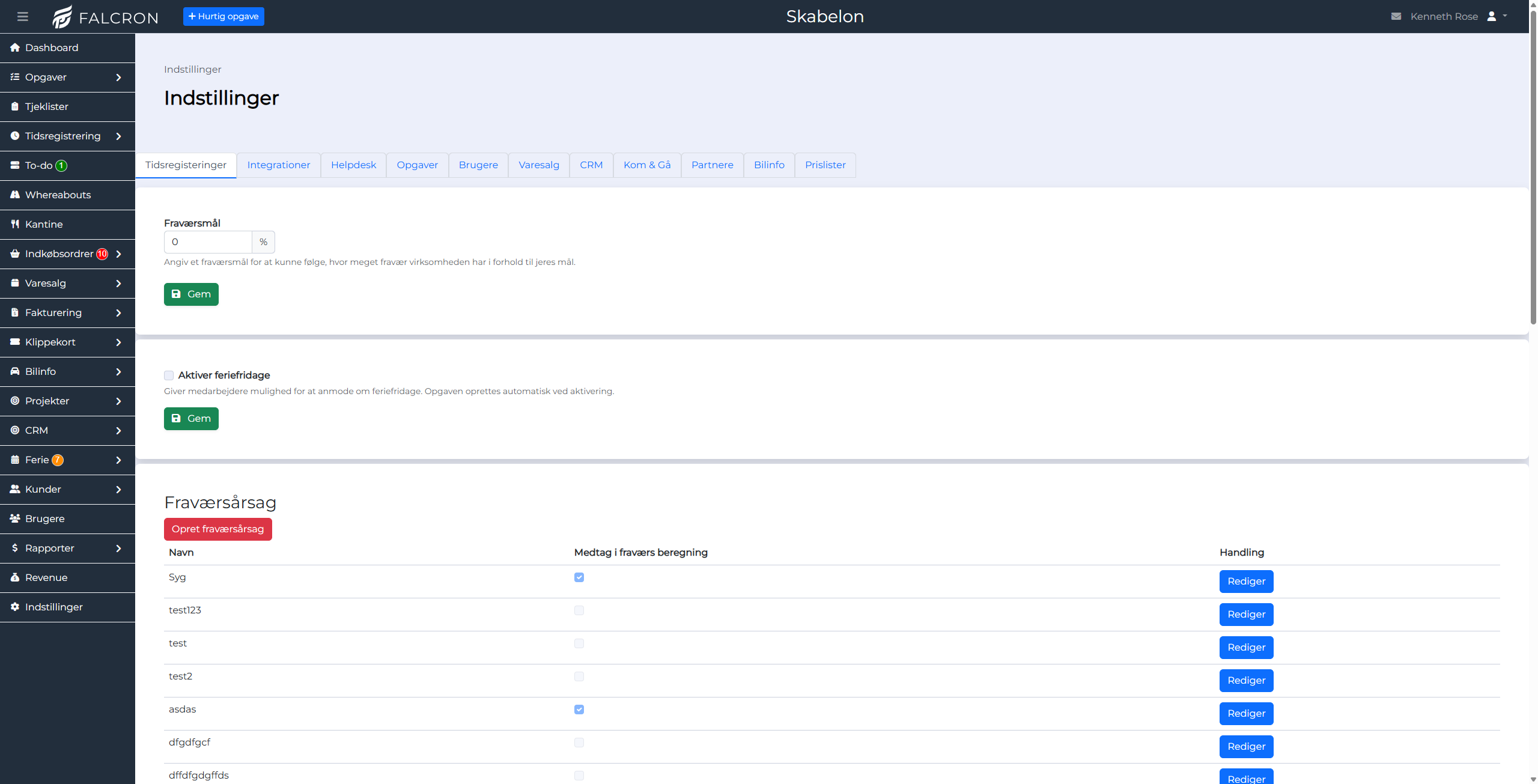Click Rediger for the asdas row
Image resolution: width=1538 pixels, height=784 pixels.
coord(1247,714)
